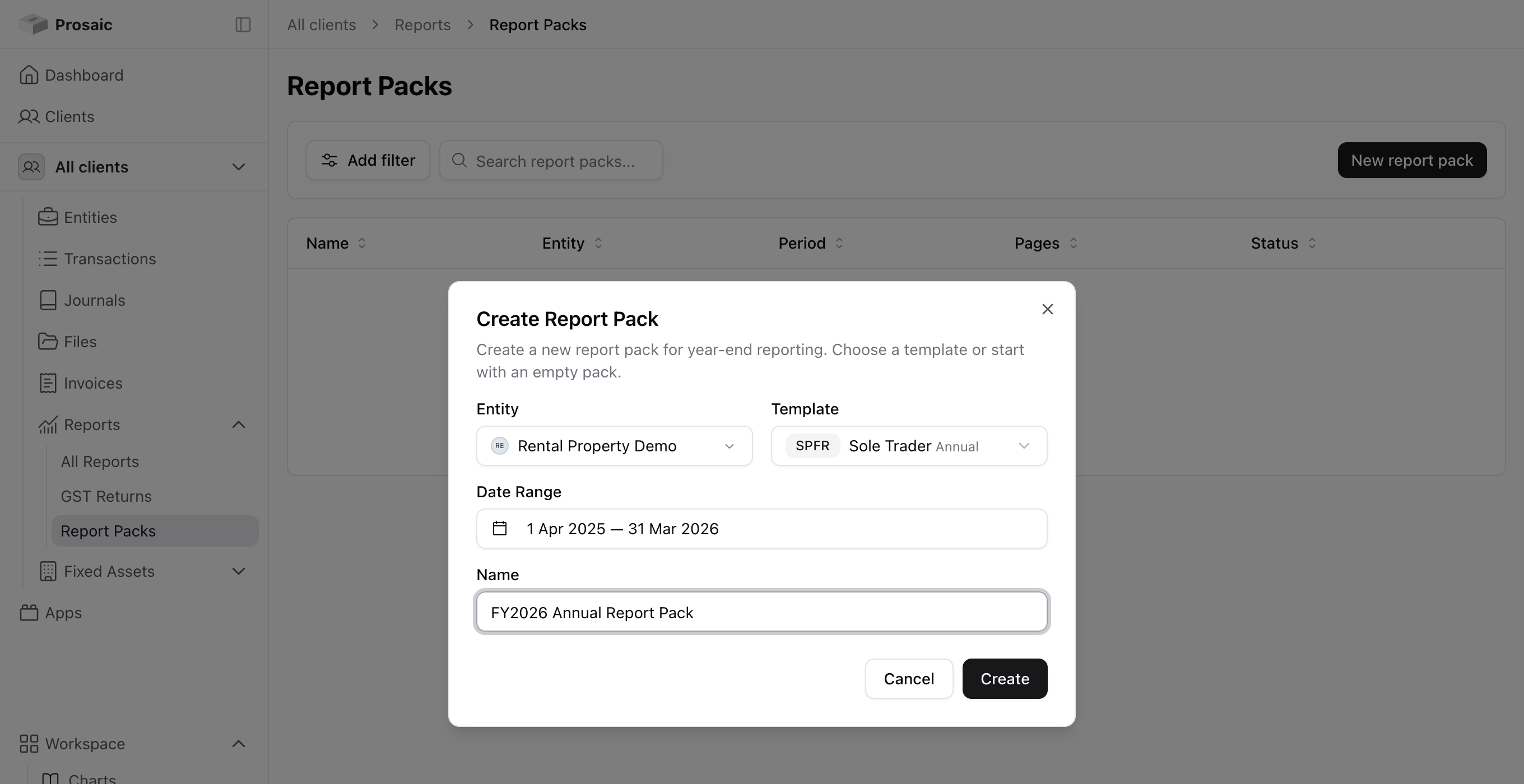Collapse the Reports section chevron
The image size is (1524, 784).
pyautogui.click(x=239, y=424)
